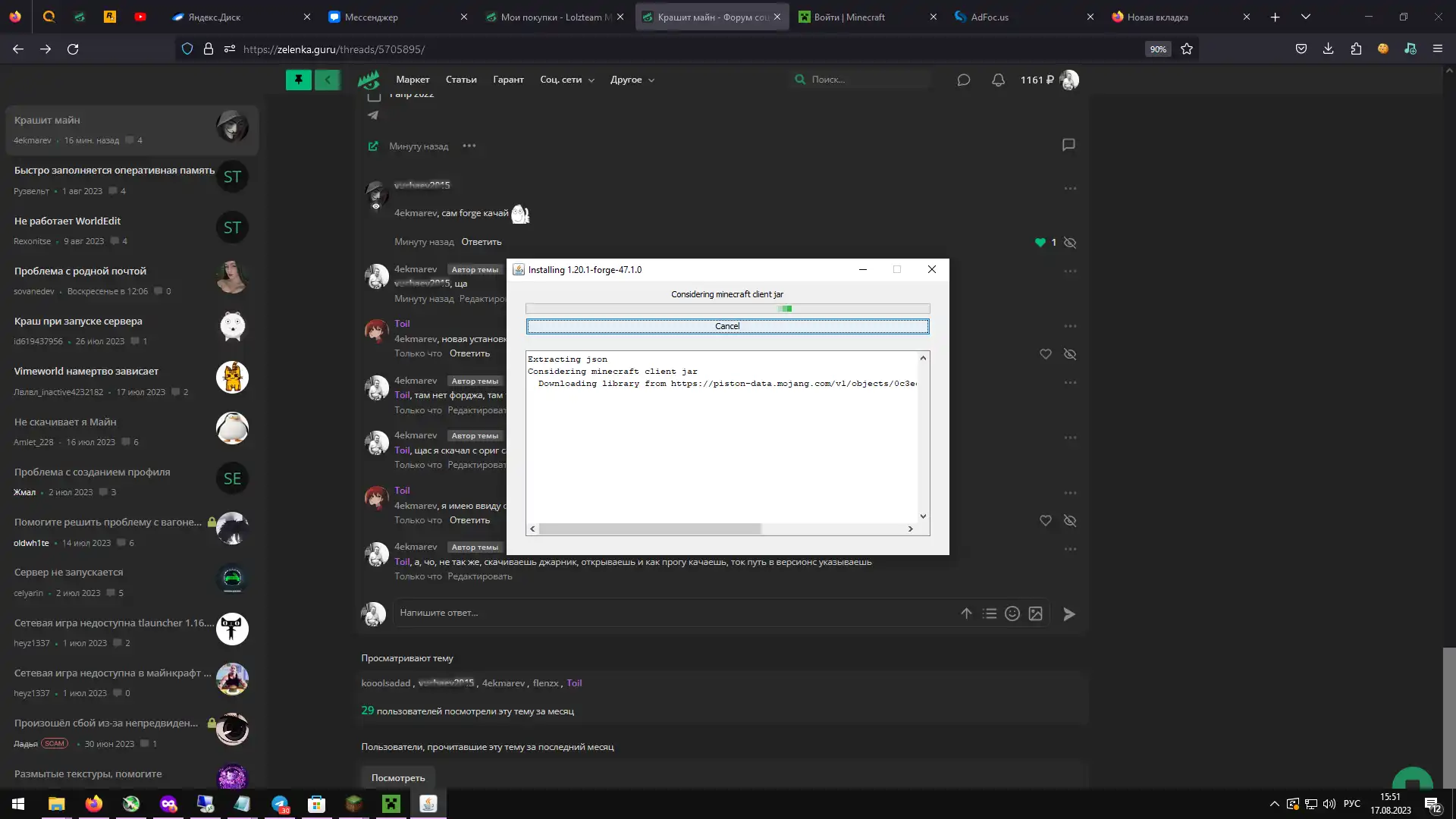Toggle hide icon on Toil's first comment
The image size is (1456, 819).
tap(1070, 354)
